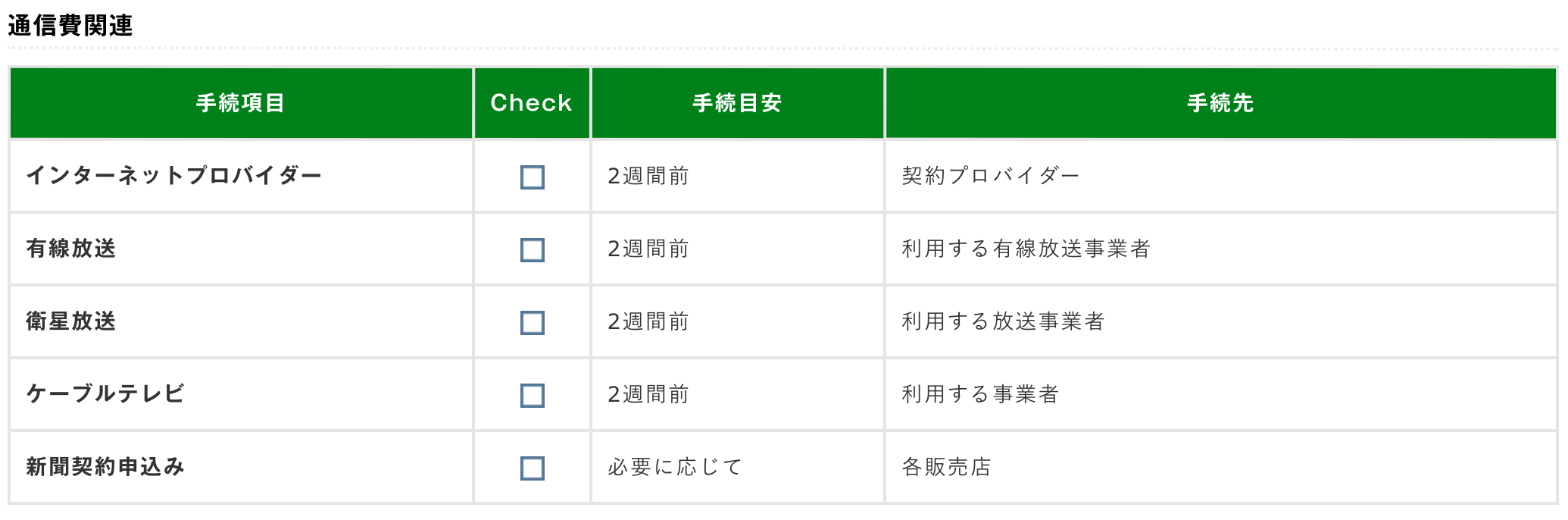Toggle the 衛星放送 checkbox
1568x520 pixels.
(532, 323)
